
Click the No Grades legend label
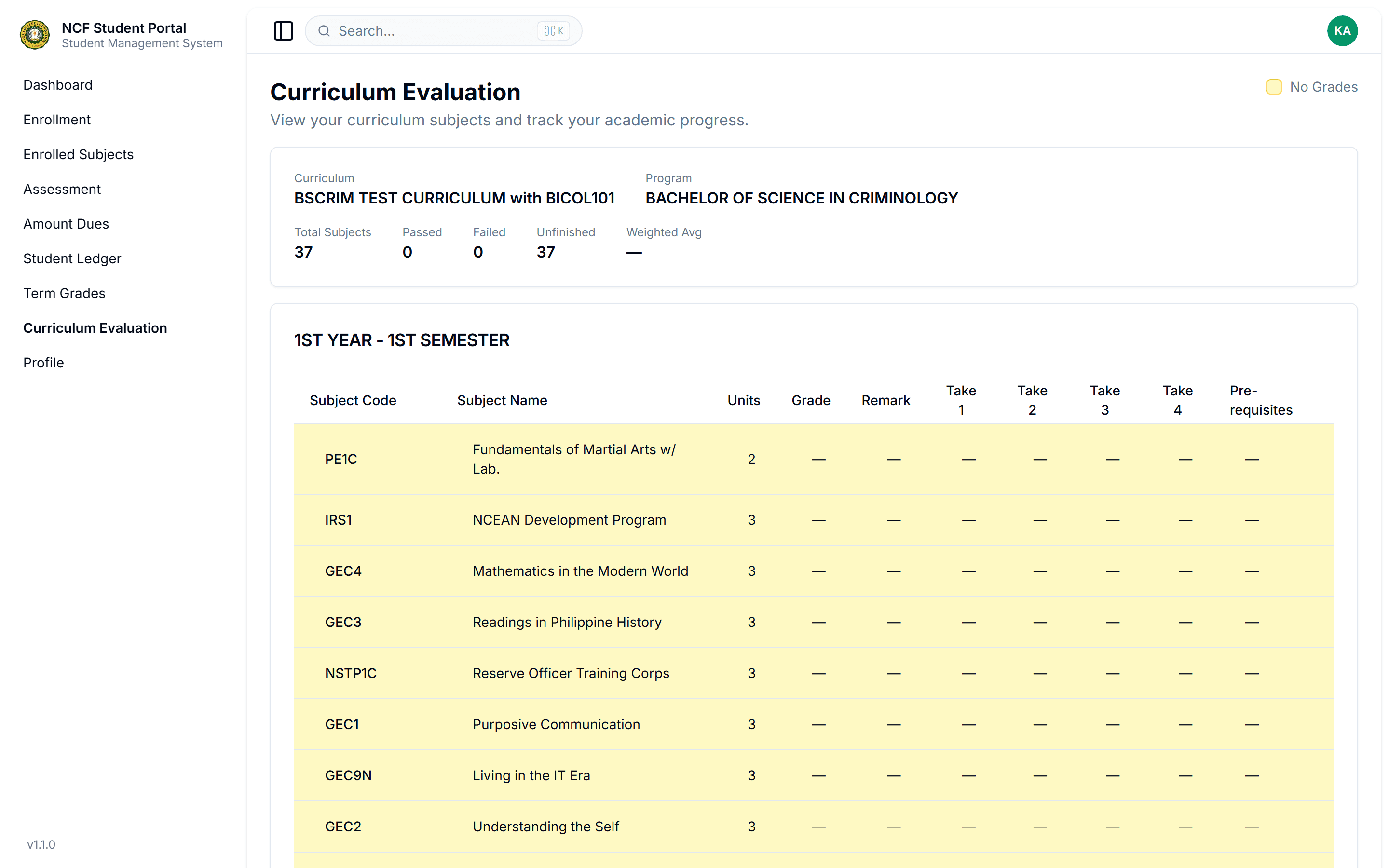point(1323,87)
